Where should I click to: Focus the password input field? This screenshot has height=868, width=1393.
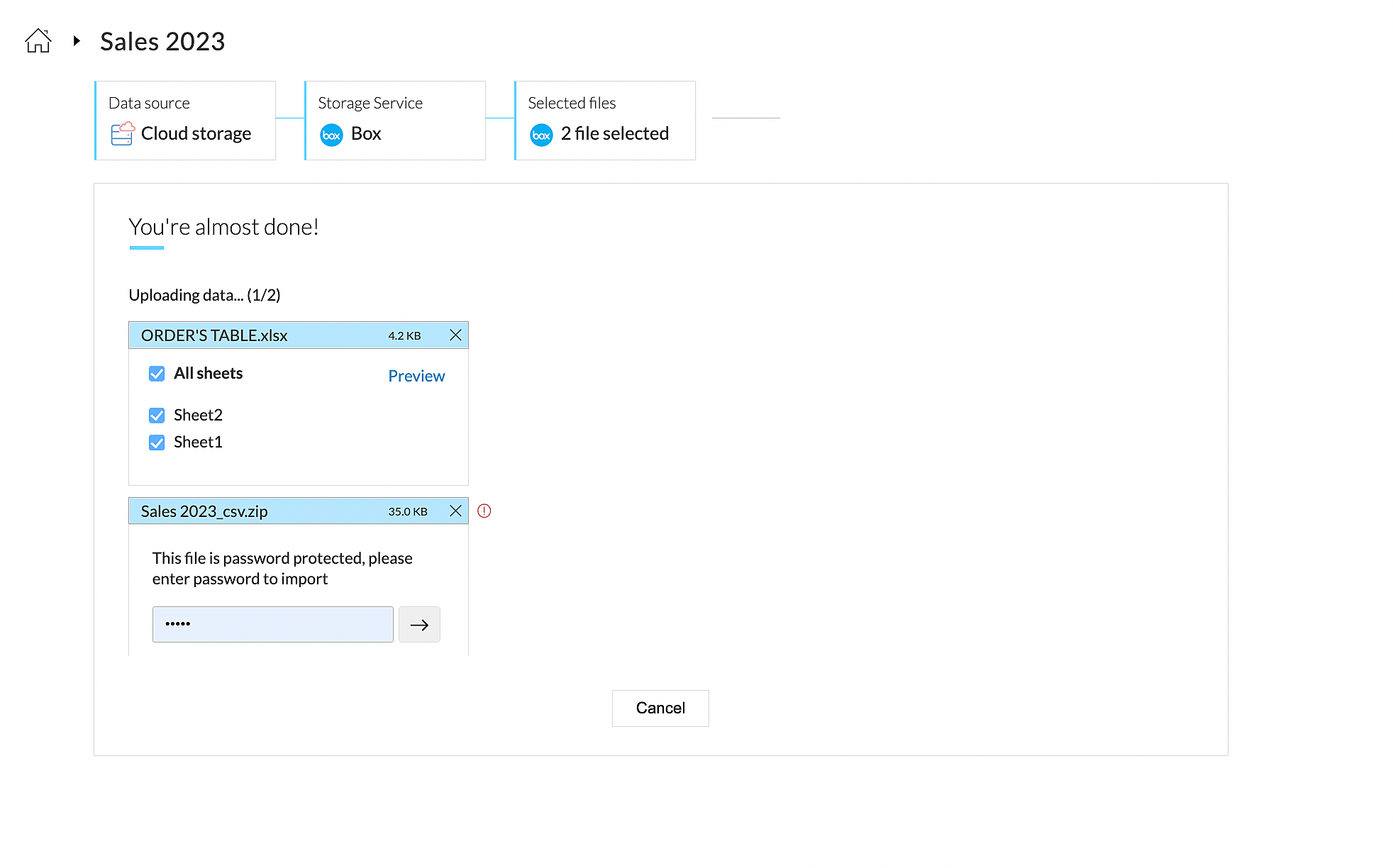point(273,625)
